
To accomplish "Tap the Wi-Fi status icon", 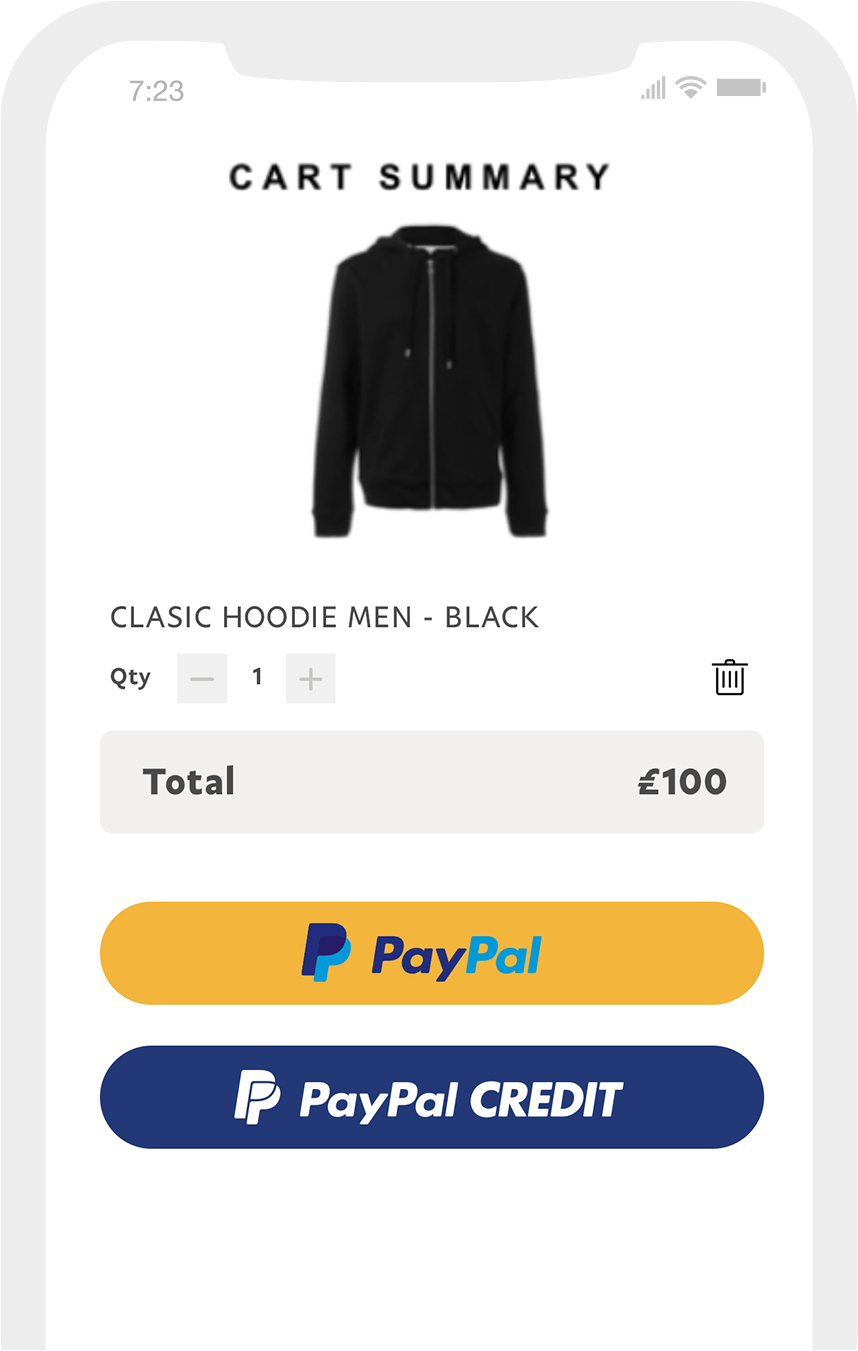I will click(690, 88).
